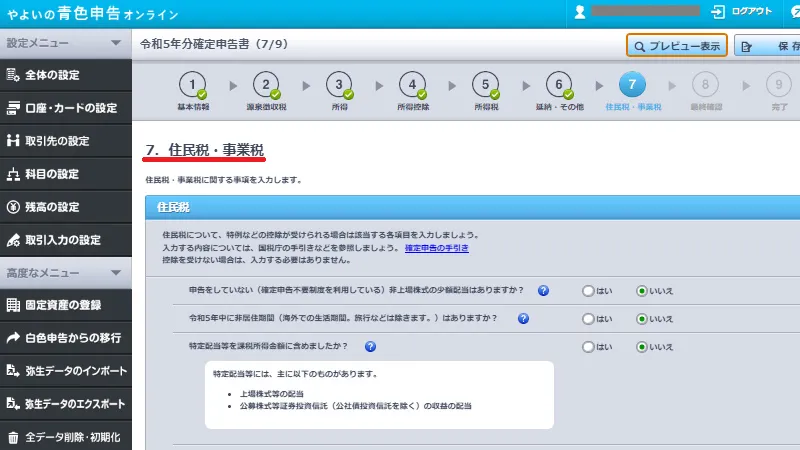Click the 弥生データのエクスポート label text
Viewport: 800px width, 450px height.
tap(75, 404)
